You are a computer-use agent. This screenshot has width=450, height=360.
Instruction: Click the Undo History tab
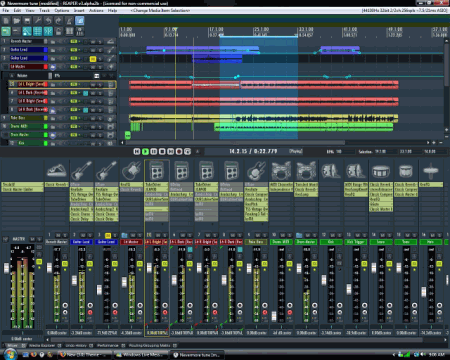(77, 346)
